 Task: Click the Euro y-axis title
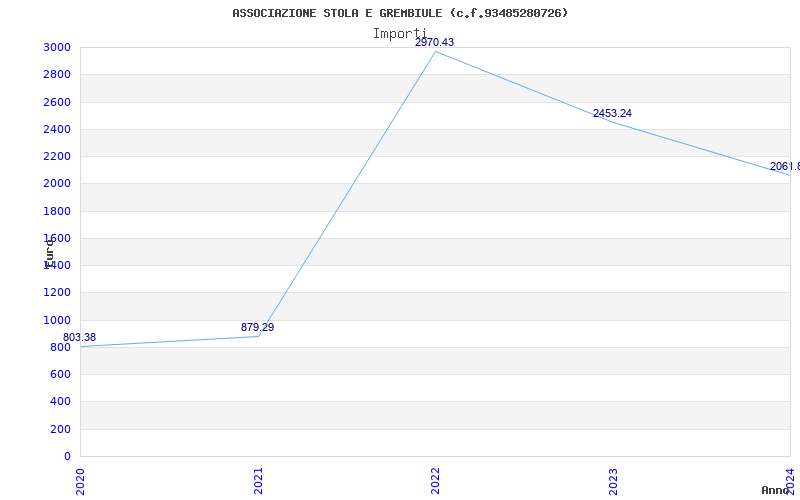(x=49, y=252)
